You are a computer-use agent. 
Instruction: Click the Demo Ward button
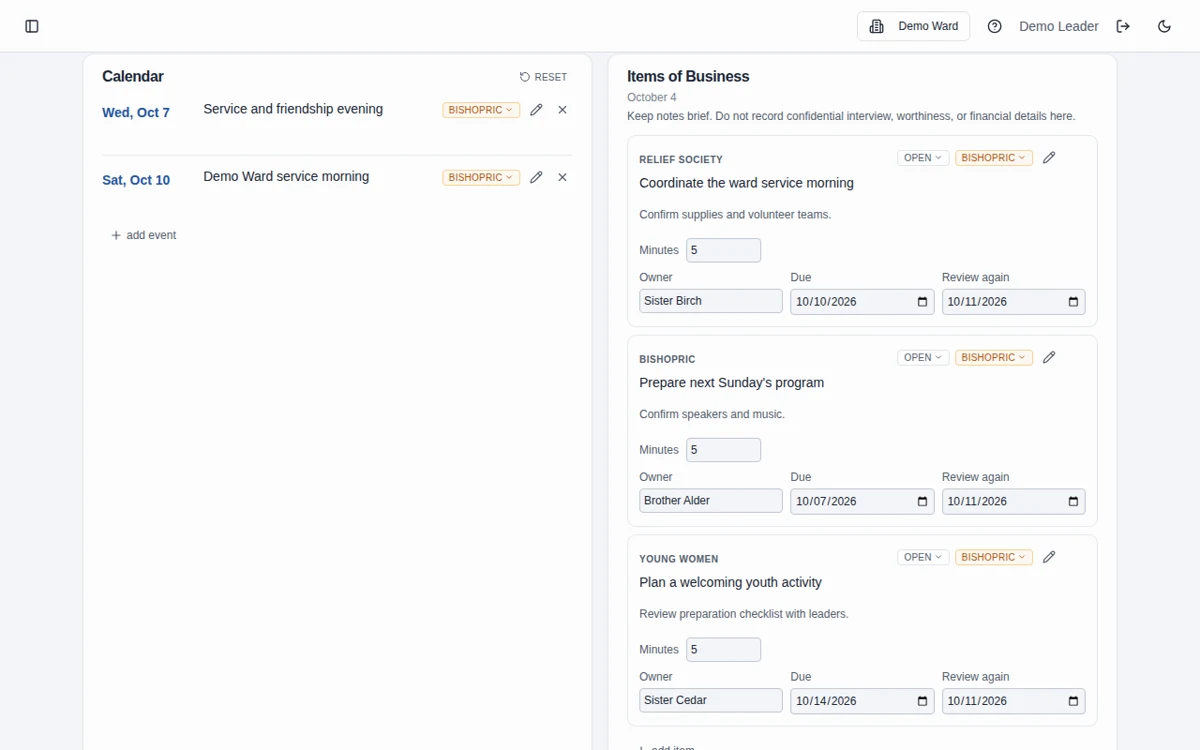pyautogui.click(x=914, y=26)
